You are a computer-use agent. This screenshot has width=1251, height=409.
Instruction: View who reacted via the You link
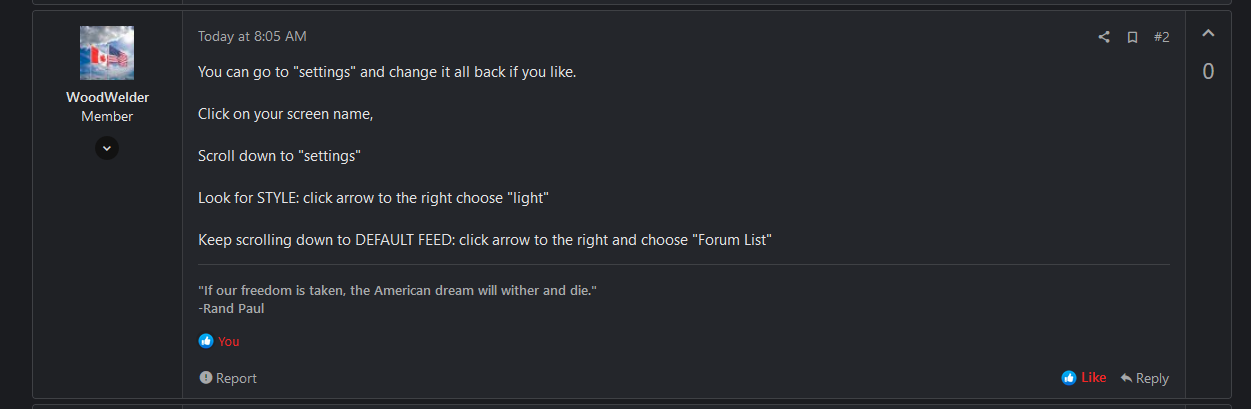coord(229,341)
